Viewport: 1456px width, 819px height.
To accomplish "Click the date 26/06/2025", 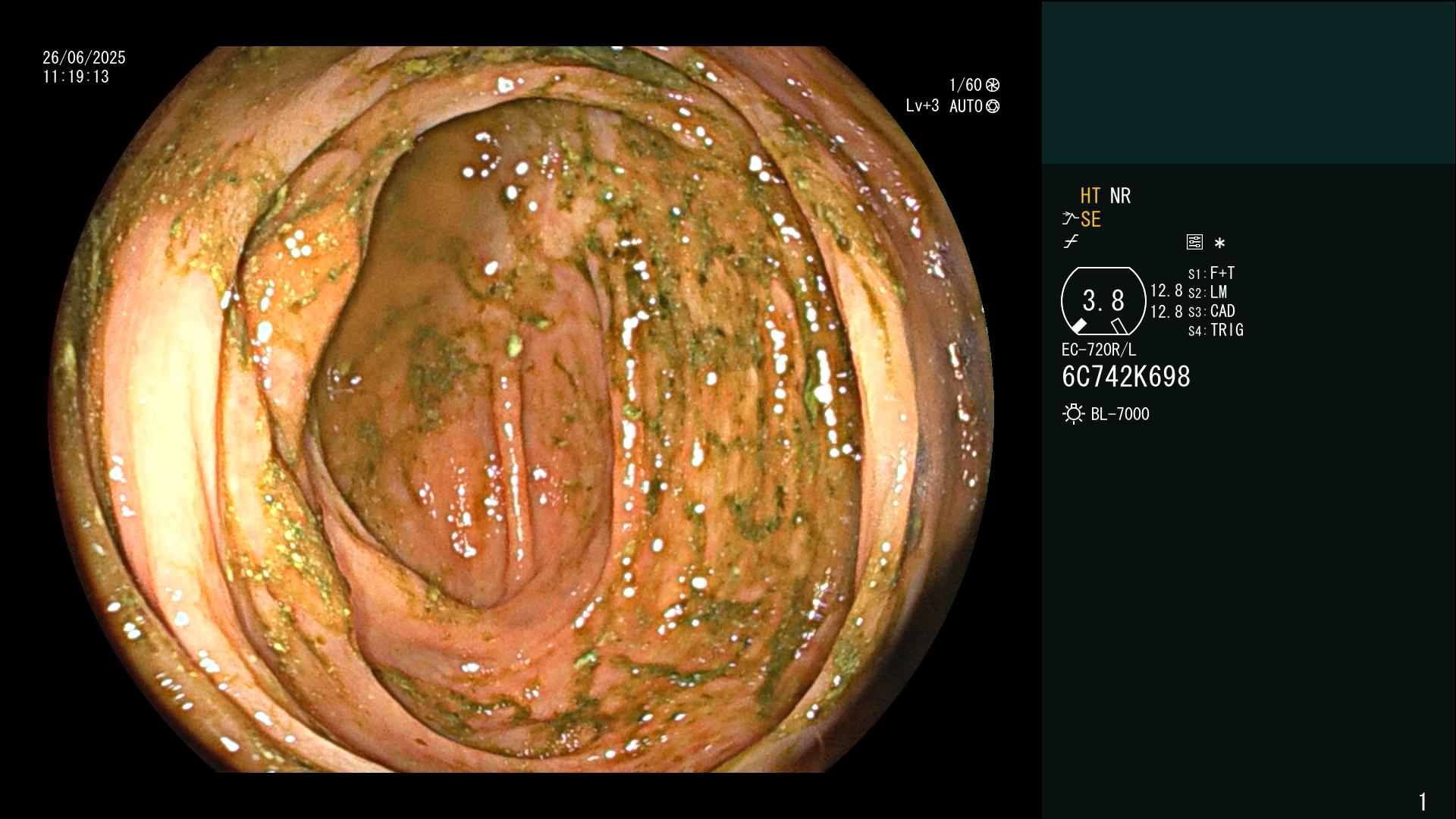I will 84,58.
